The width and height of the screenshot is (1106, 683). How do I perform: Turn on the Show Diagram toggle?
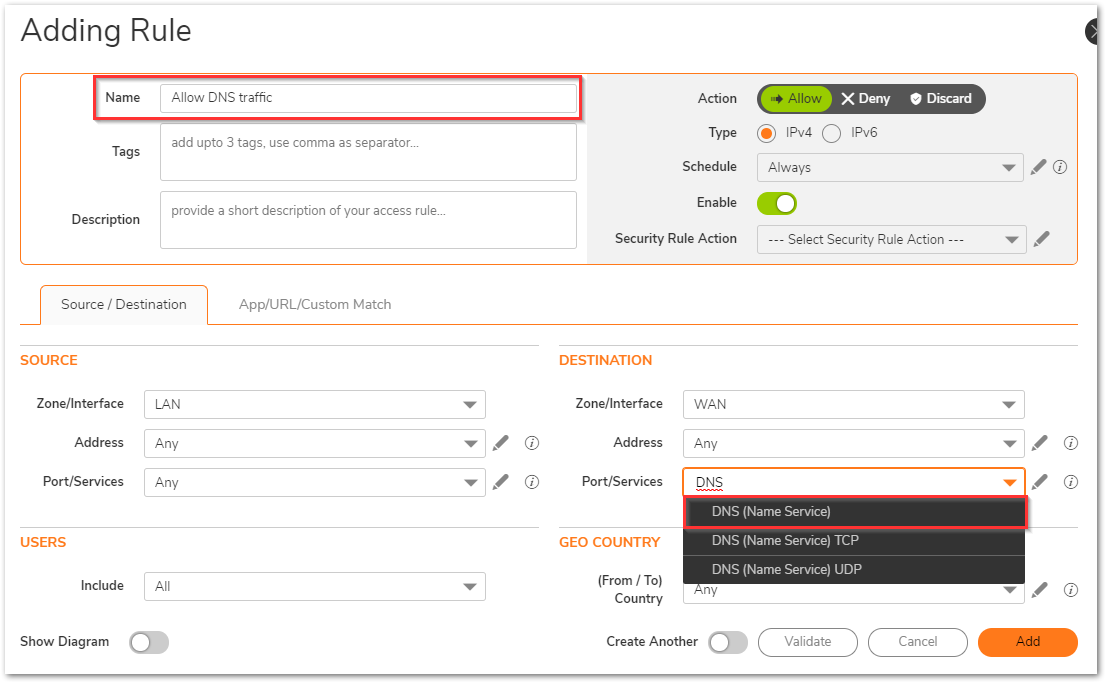(x=149, y=642)
